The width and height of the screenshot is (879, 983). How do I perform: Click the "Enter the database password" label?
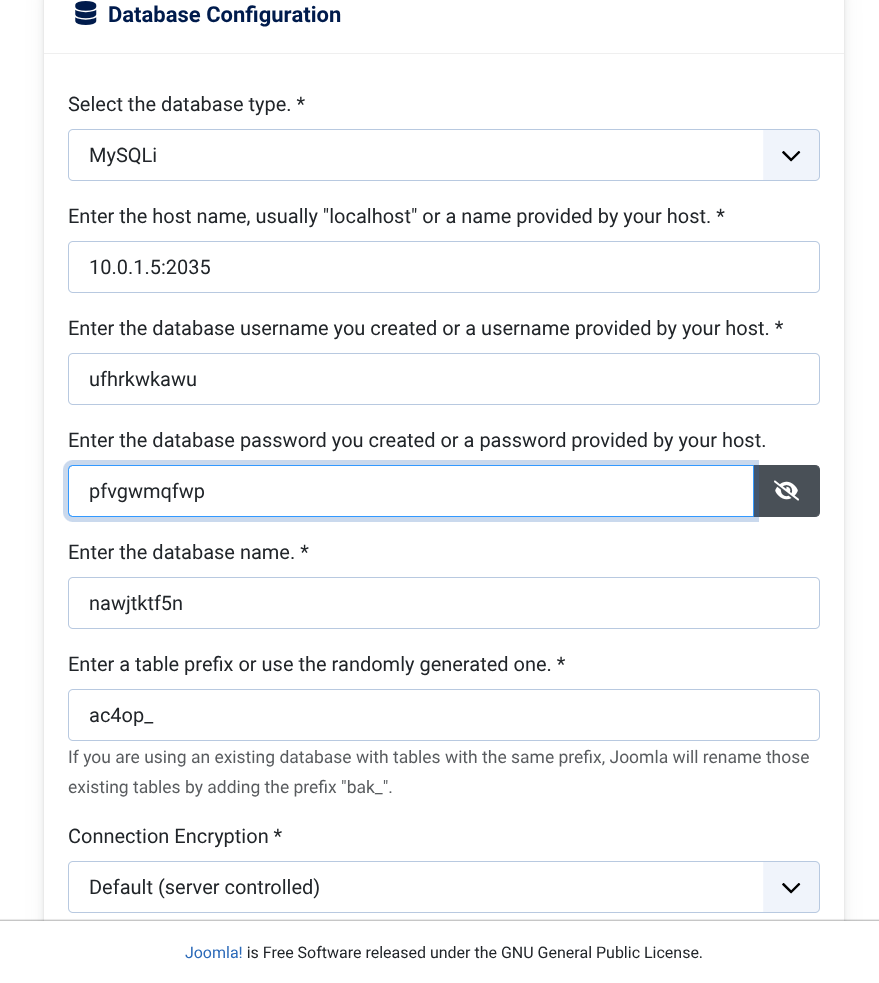tap(416, 440)
